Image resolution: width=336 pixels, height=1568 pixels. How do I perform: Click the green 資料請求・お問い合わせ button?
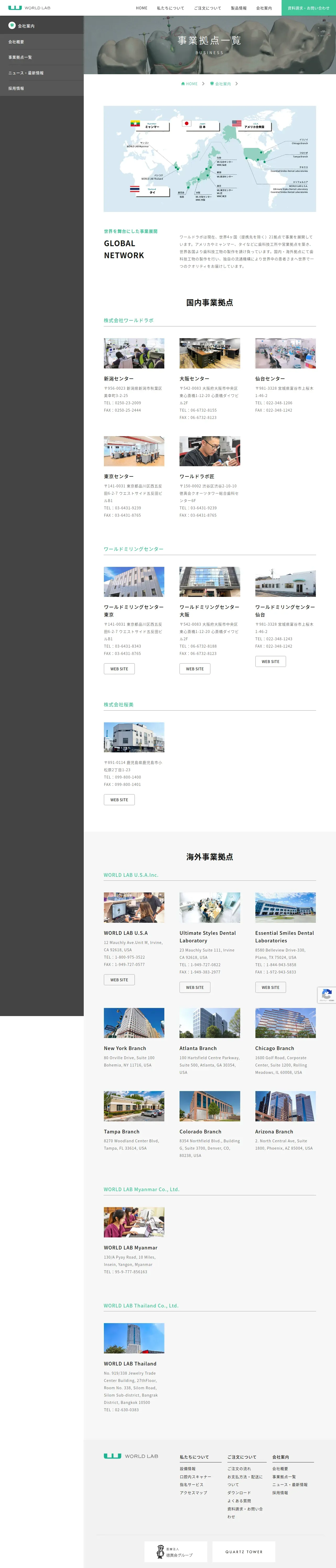(x=309, y=8)
